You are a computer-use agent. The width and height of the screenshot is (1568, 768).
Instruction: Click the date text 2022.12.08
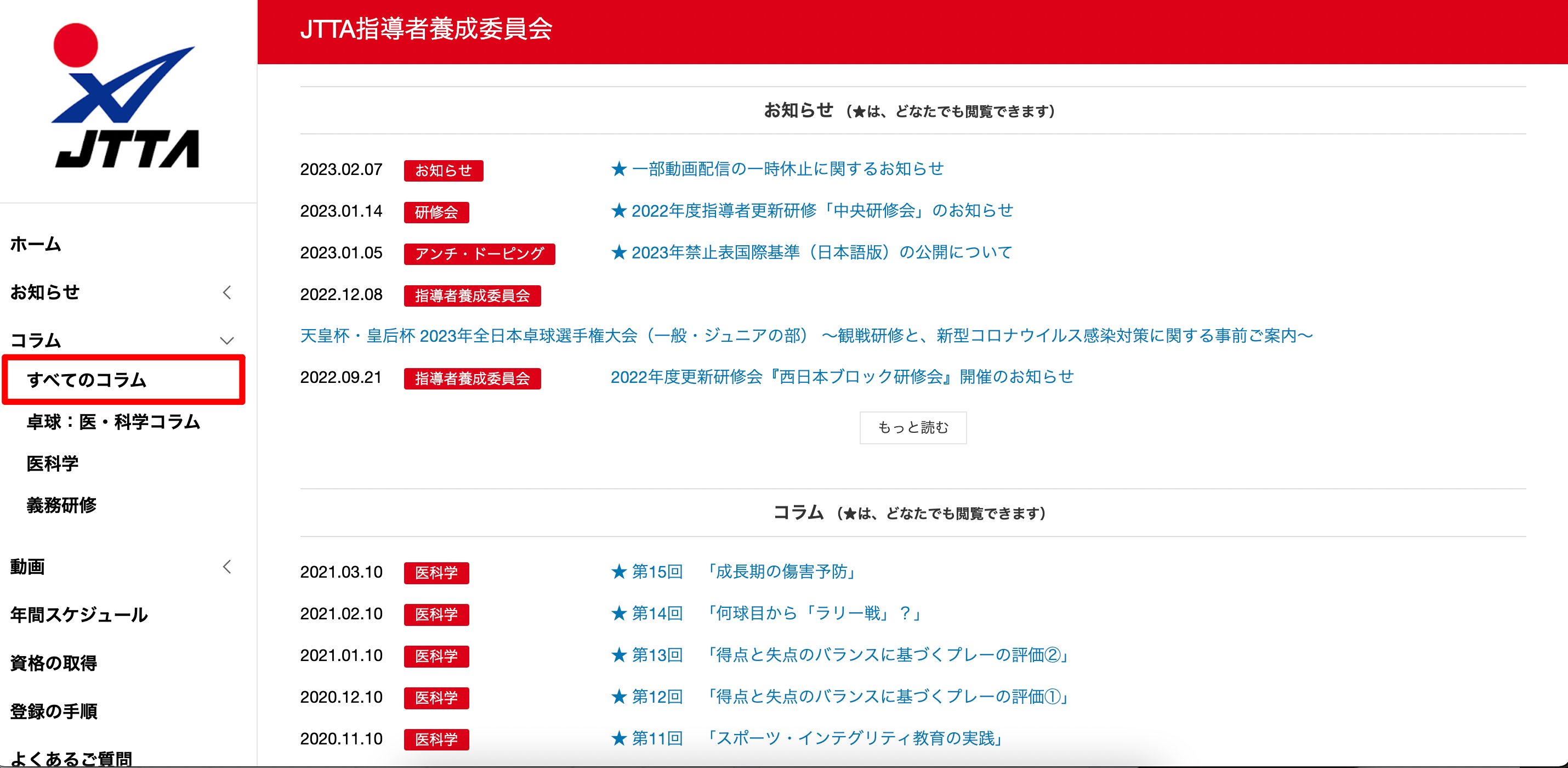coord(342,294)
